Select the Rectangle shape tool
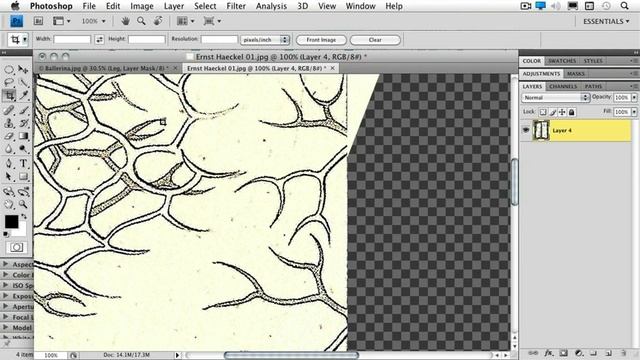This screenshot has height=360, width=640. [23, 177]
